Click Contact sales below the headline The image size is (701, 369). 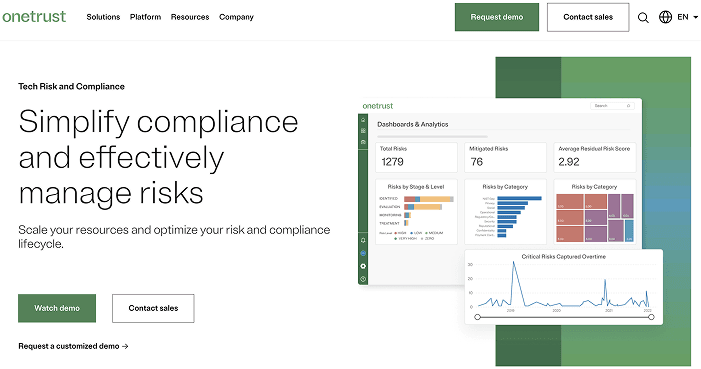click(153, 308)
